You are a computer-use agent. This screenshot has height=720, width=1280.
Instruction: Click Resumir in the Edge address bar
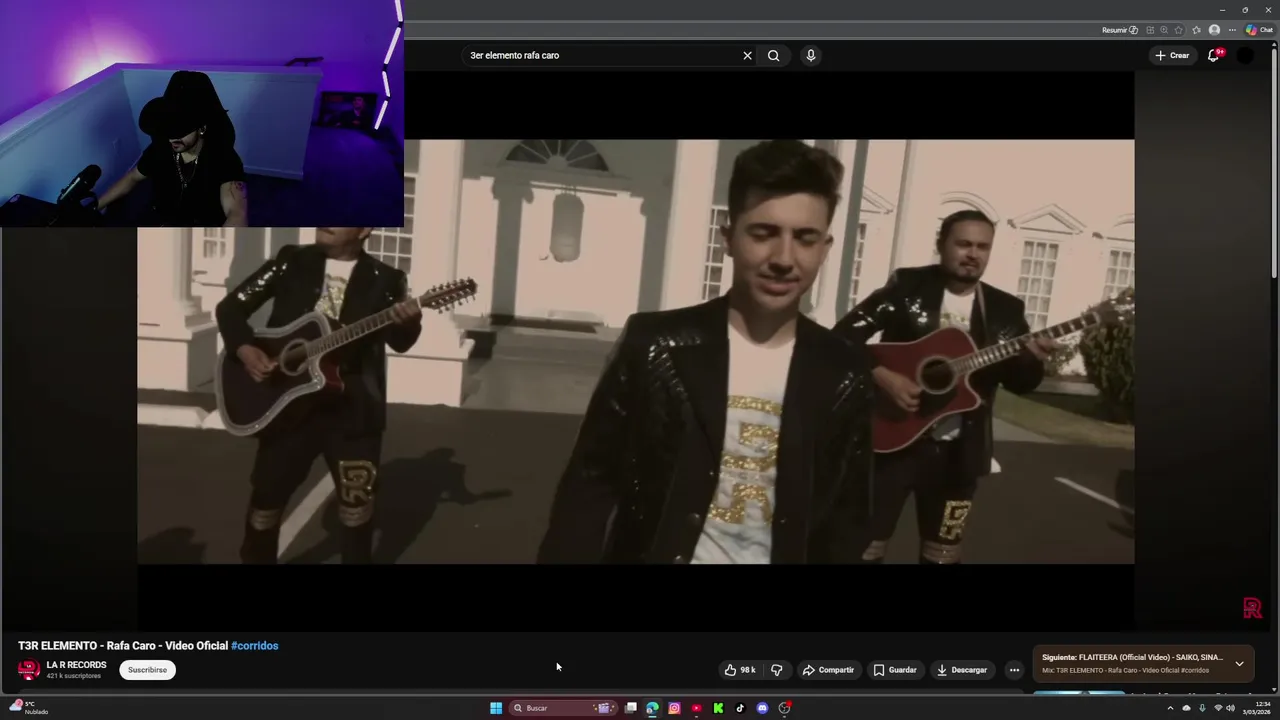coord(1120,30)
